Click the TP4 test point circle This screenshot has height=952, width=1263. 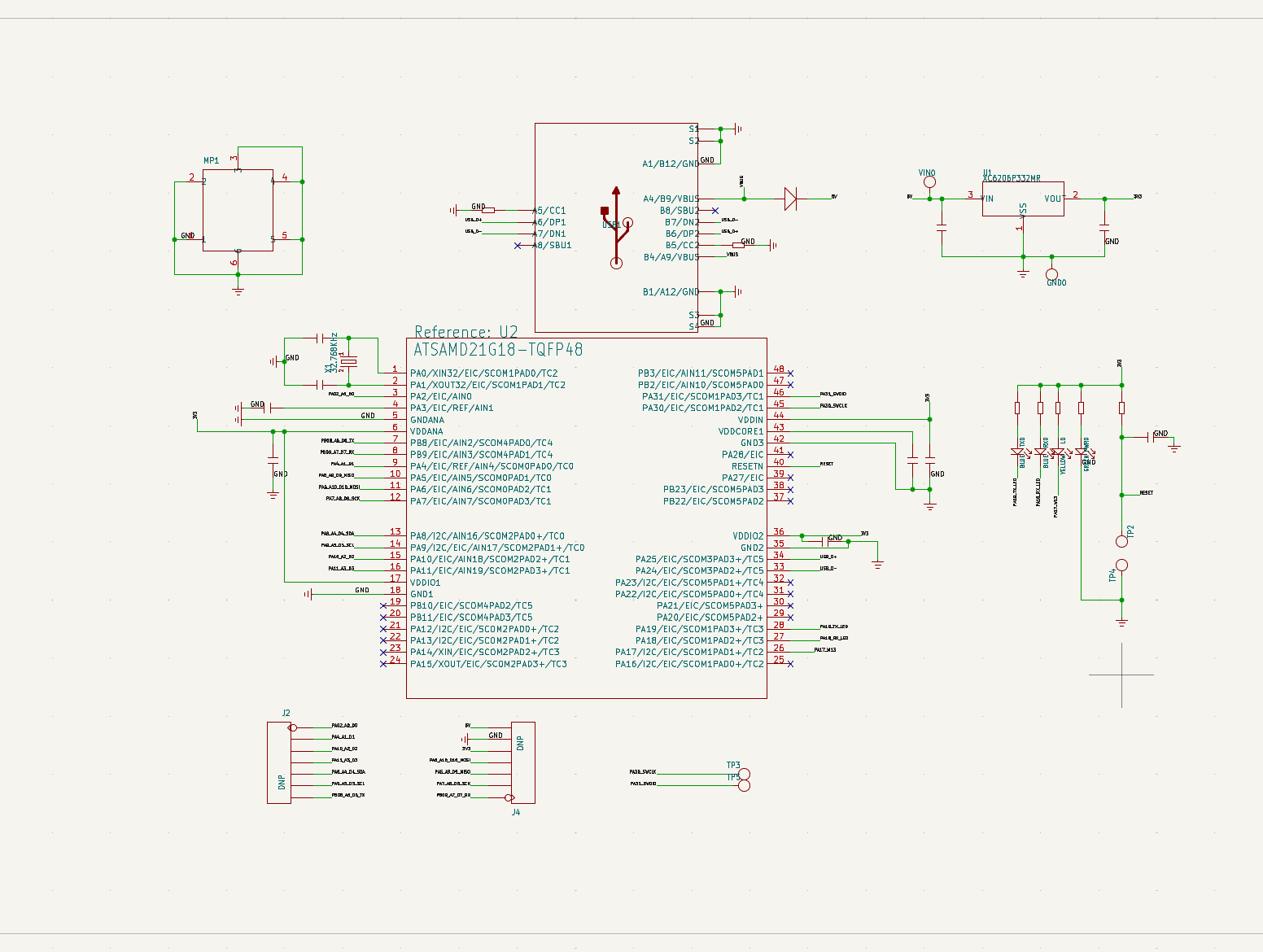[1121, 565]
